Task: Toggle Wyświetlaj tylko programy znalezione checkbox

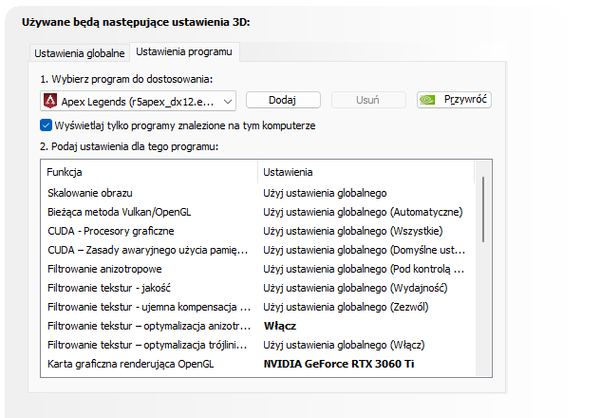Action: click(x=46, y=125)
